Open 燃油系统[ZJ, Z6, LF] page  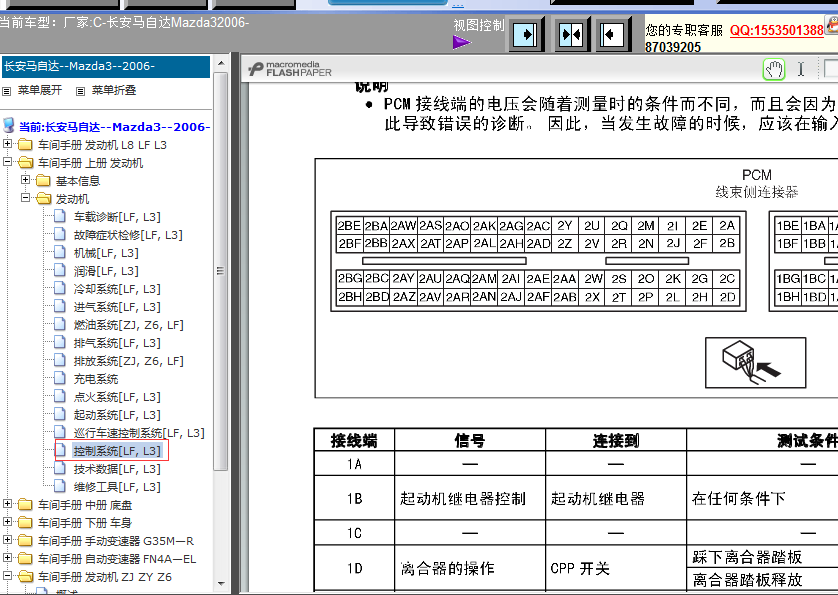(128, 325)
